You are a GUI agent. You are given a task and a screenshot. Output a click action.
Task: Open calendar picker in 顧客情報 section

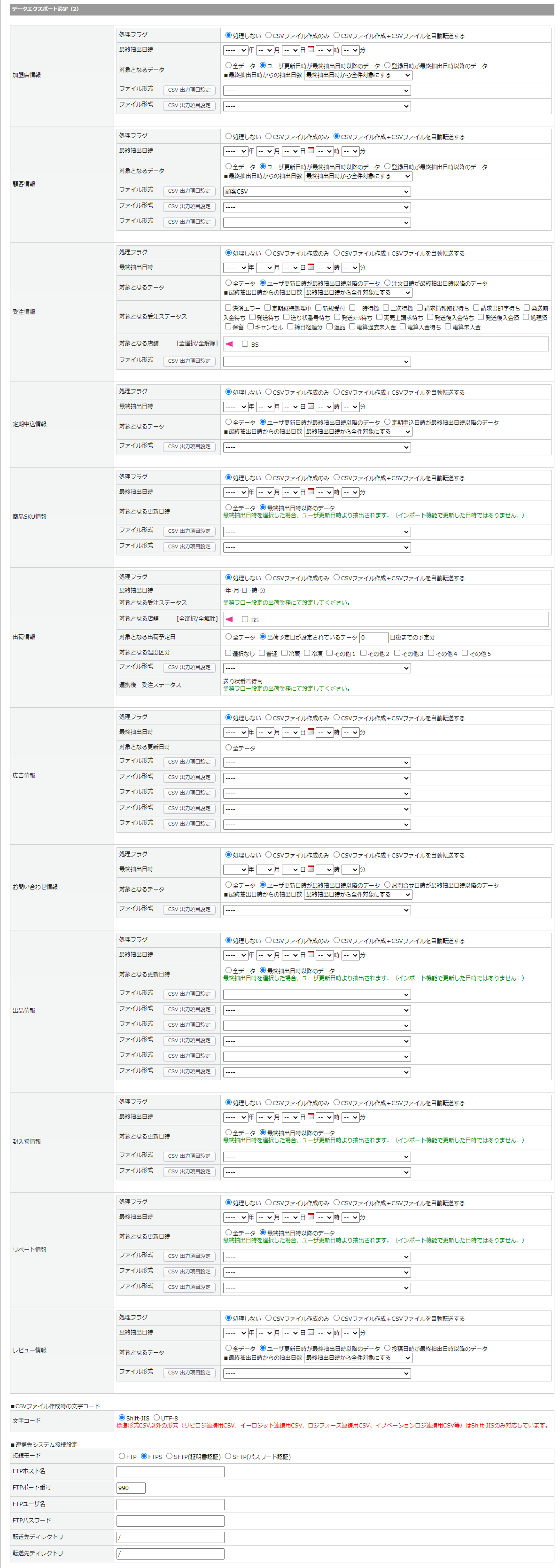tap(311, 150)
